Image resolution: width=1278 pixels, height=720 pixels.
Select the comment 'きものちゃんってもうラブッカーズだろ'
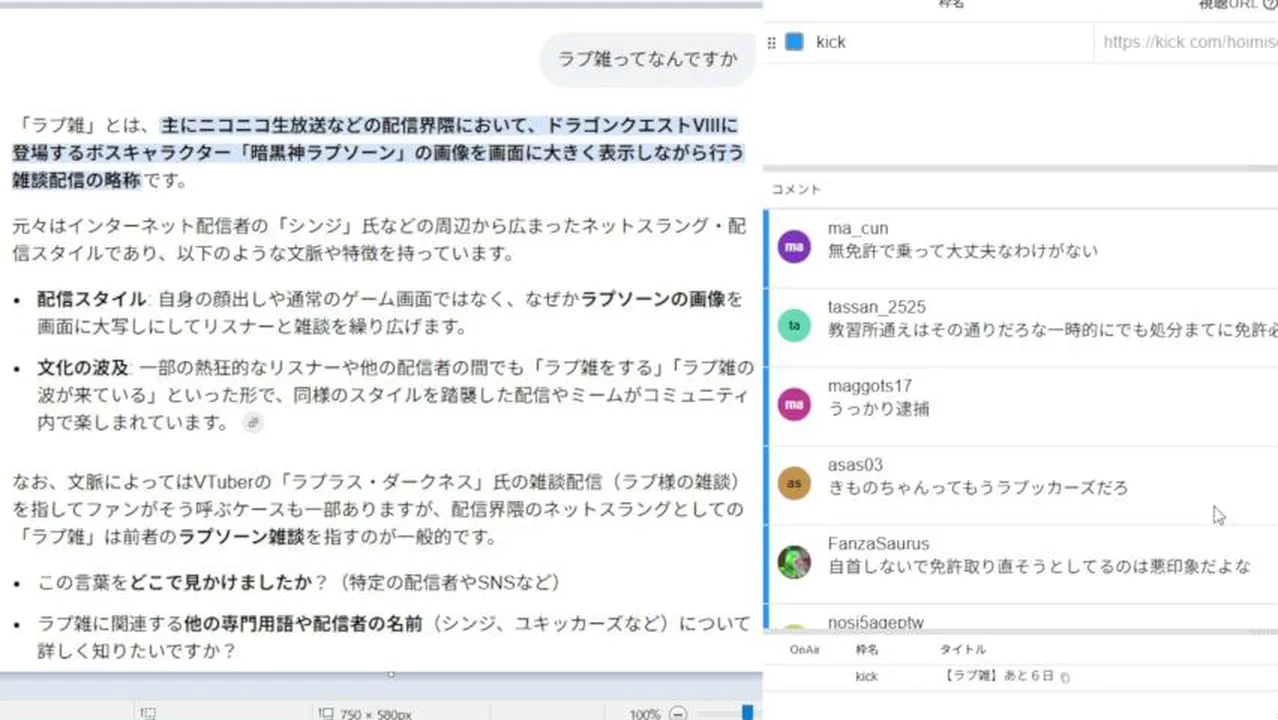click(978, 488)
